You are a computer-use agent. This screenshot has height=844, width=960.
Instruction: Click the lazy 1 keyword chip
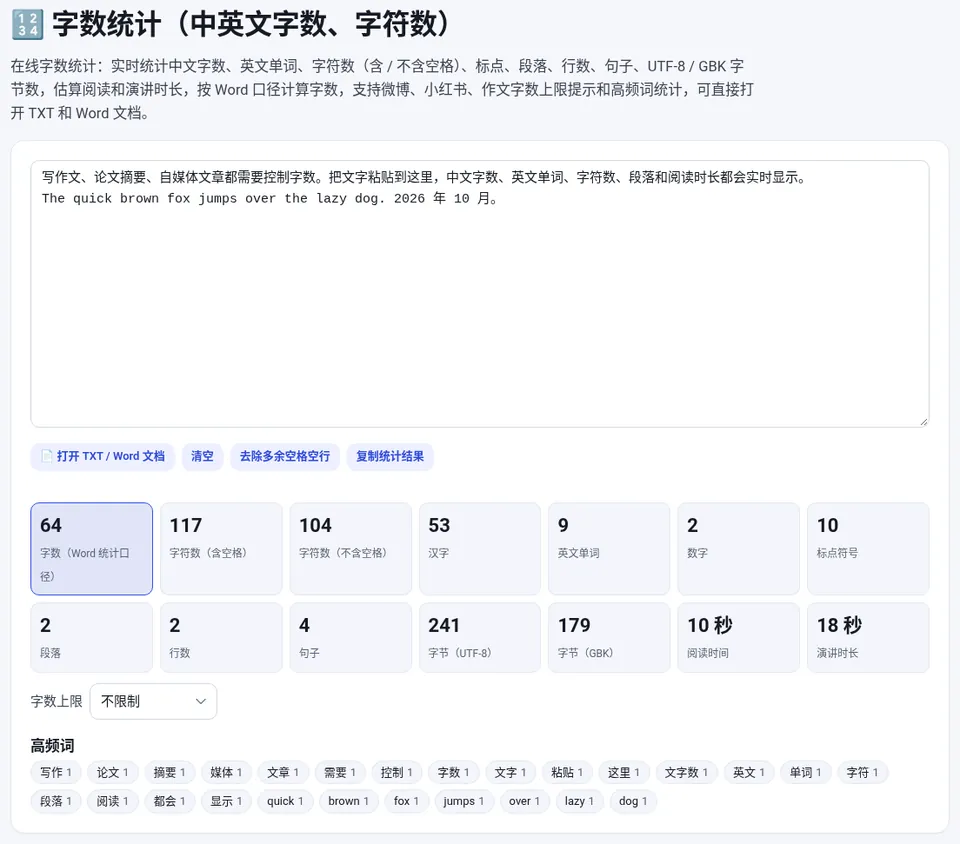point(579,801)
